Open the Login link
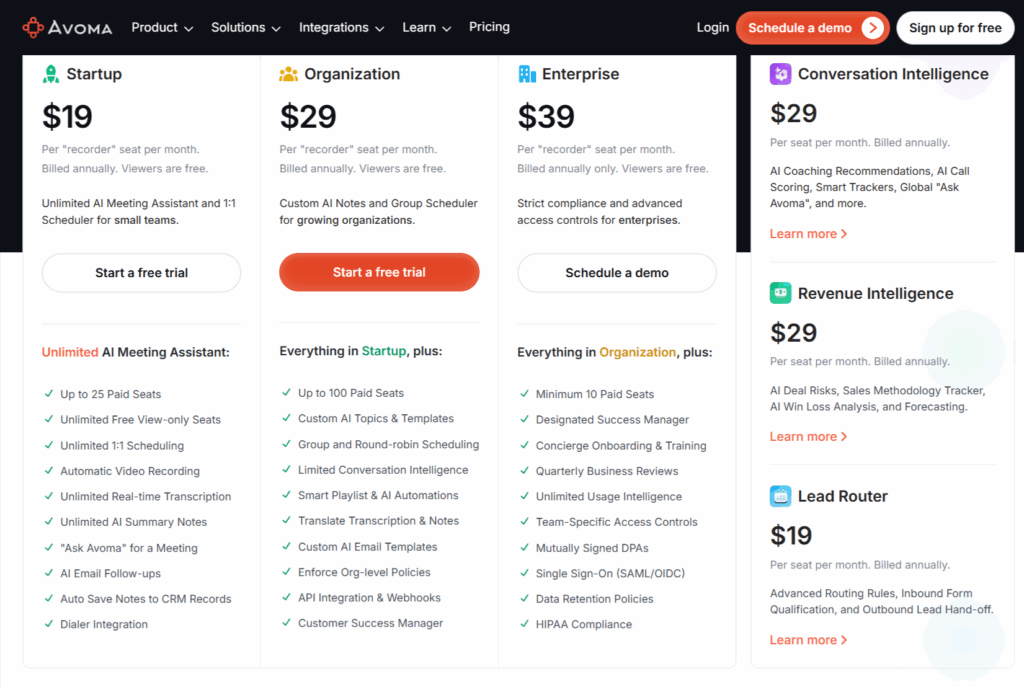 coord(713,27)
